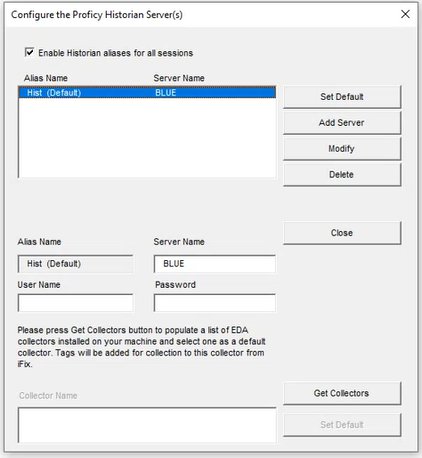
Task: Click BLUE server entry in the list
Action: [166, 92]
